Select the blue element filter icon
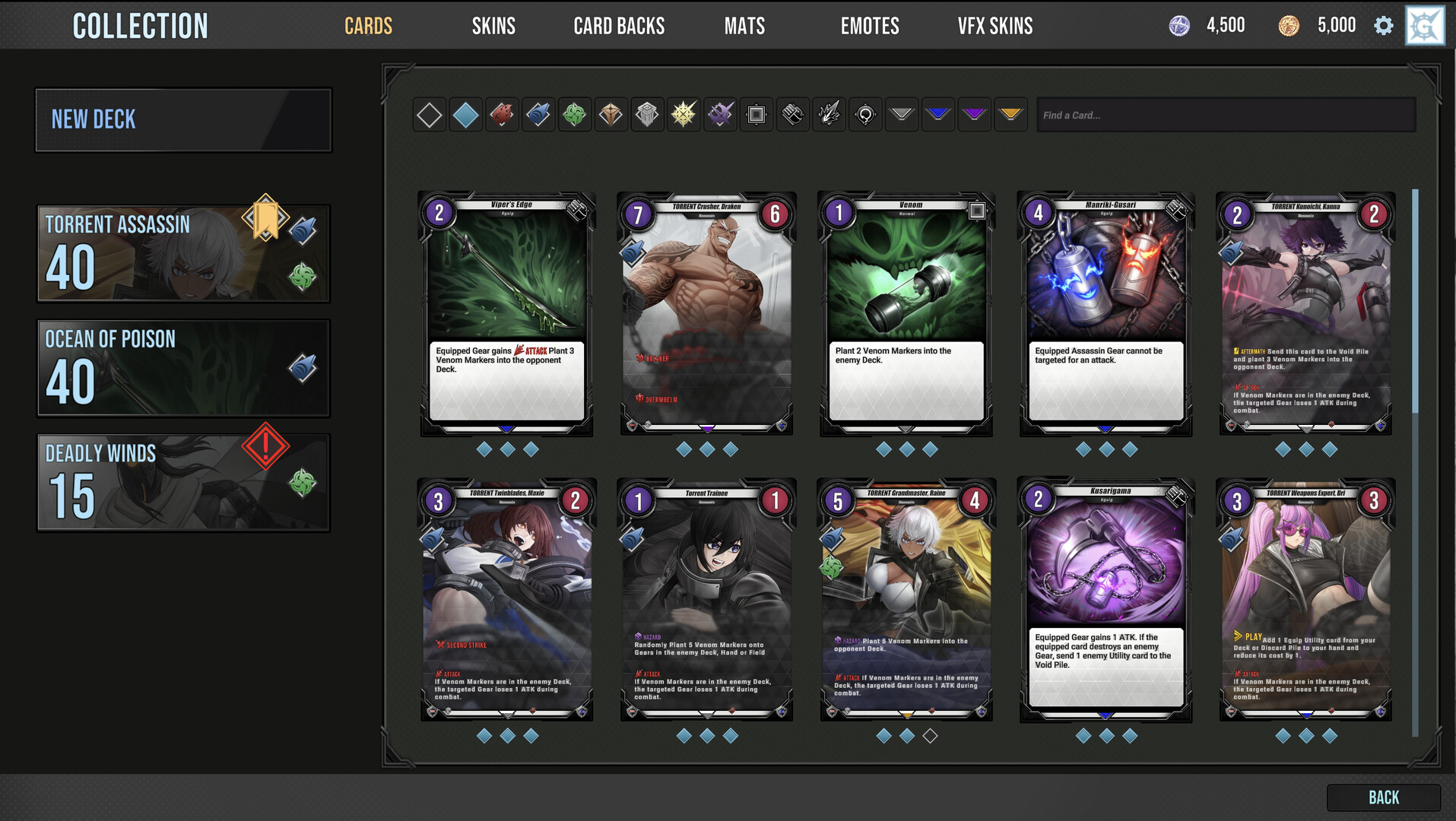The width and height of the screenshot is (1456, 821). [x=466, y=114]
